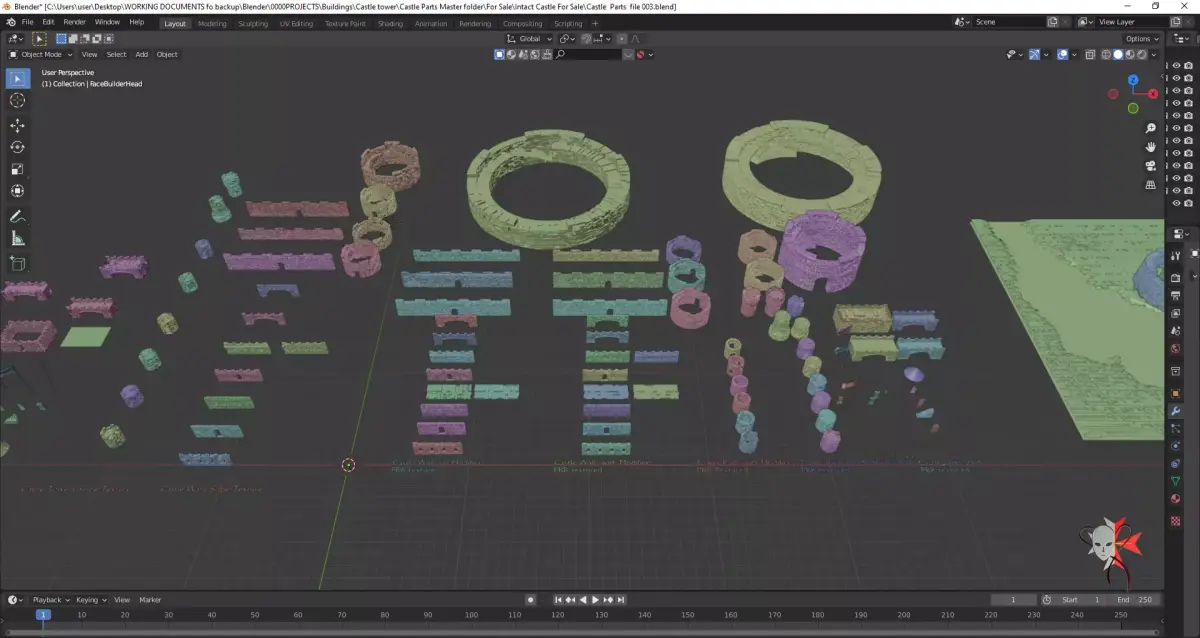Open the Render menu

click(74, 21)
